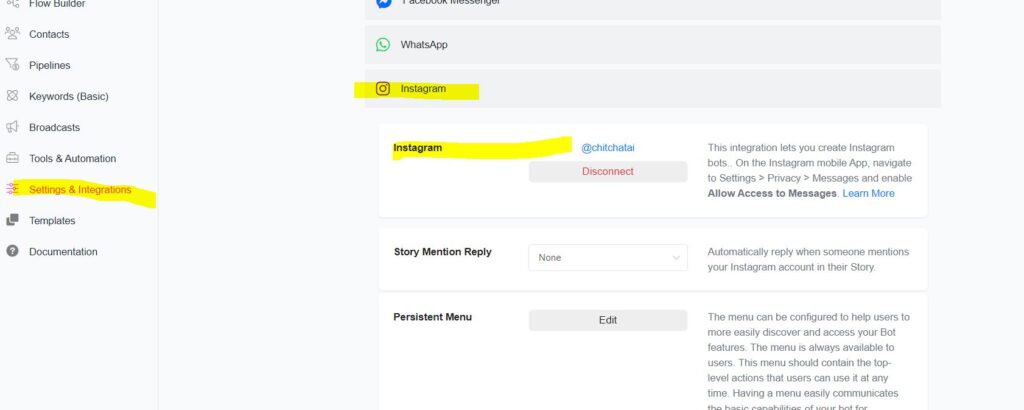Click the 'Allow Access to Messages' text
Screen dimensions: 1024x410
click(x=772, y=193)
